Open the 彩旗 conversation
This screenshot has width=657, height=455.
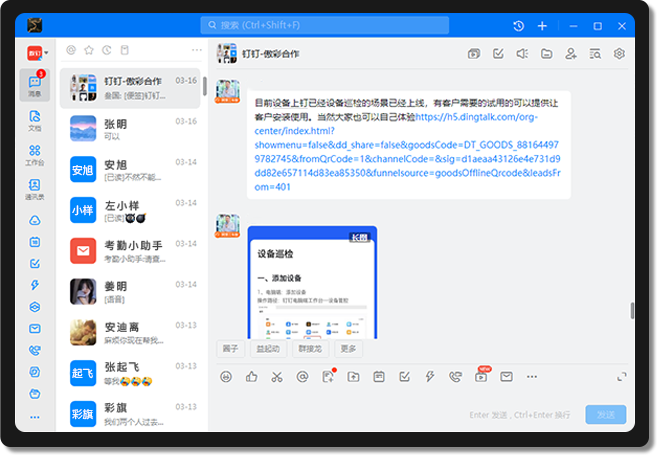pyautogui.click(x=130, y=414)
